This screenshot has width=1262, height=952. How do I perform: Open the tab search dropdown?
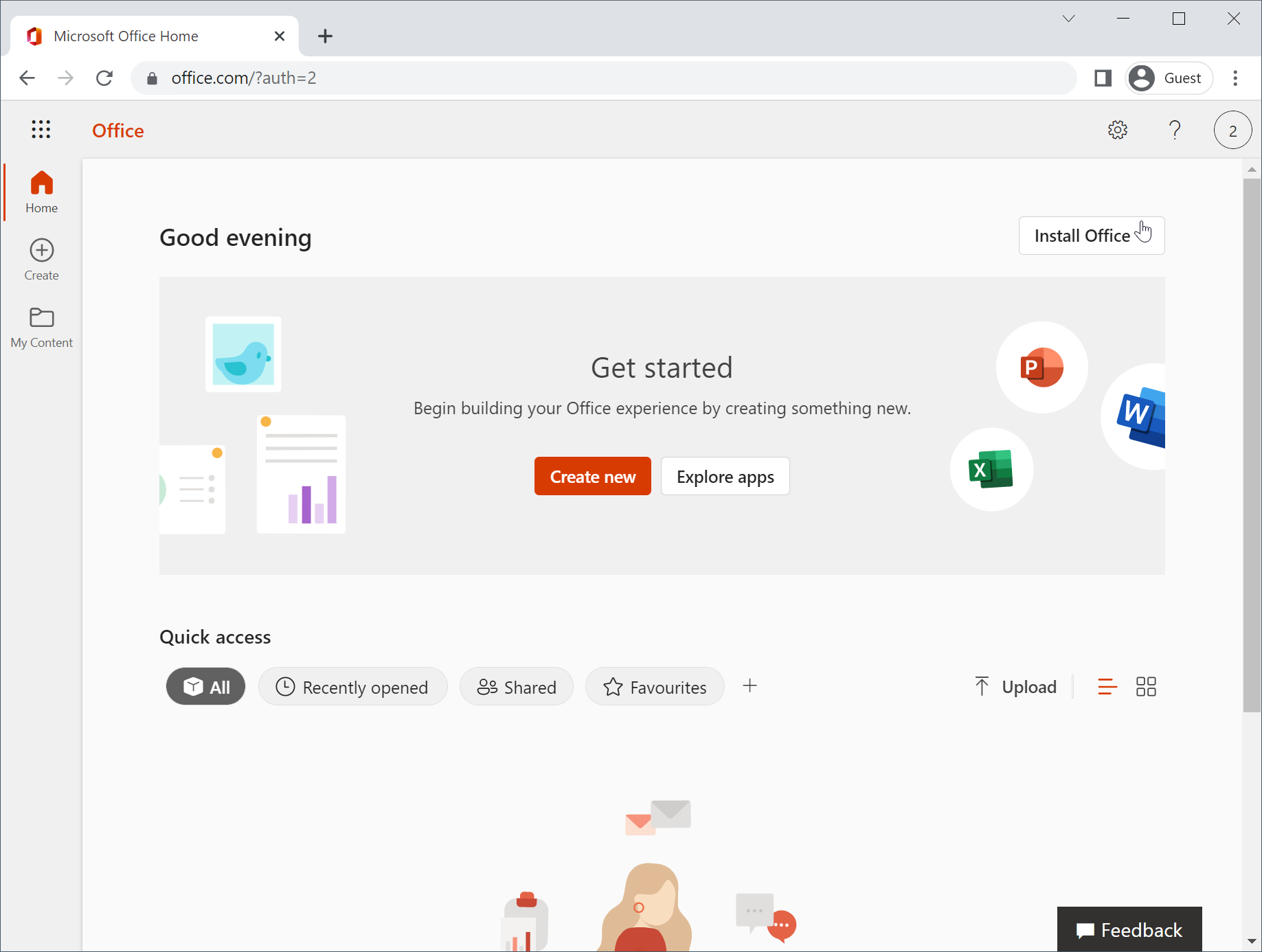click(1068, 19)
